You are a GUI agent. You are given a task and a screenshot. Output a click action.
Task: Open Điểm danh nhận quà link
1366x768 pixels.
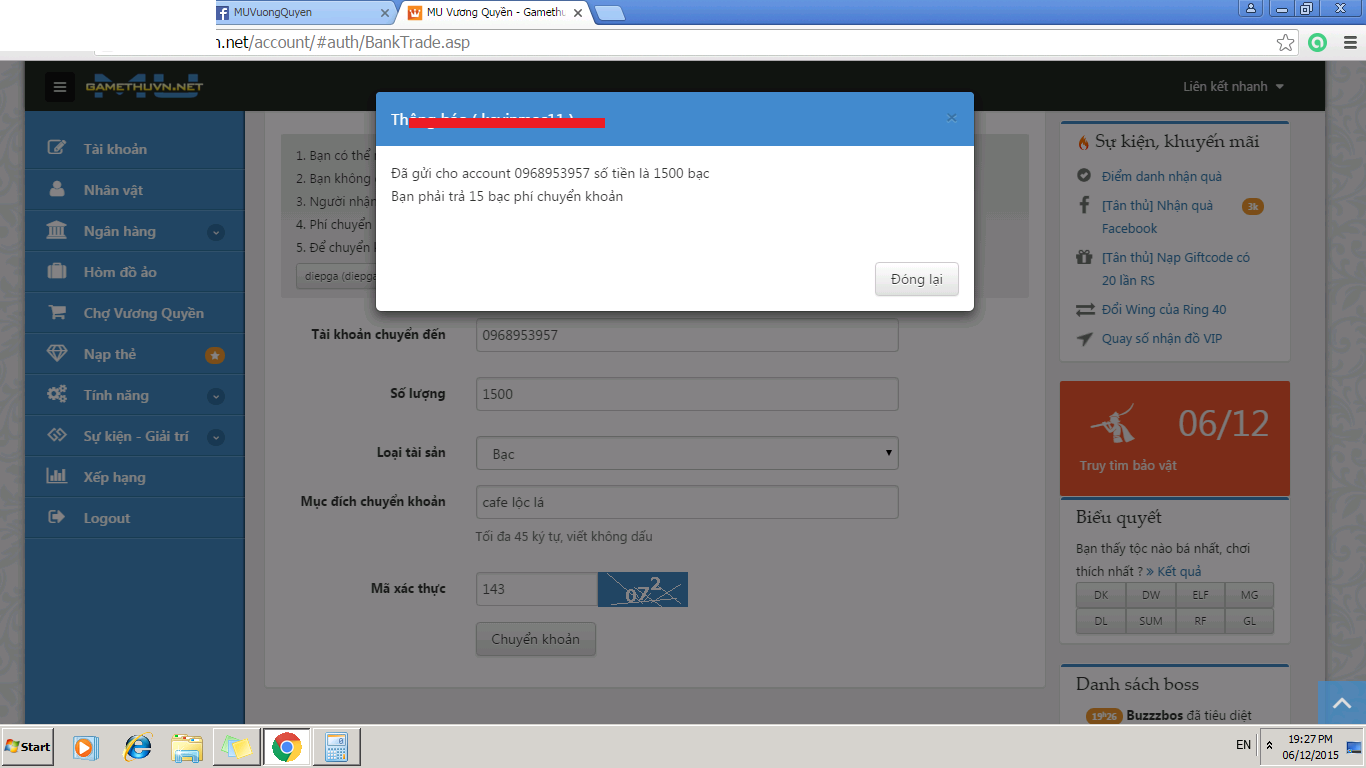point(1161,177)
